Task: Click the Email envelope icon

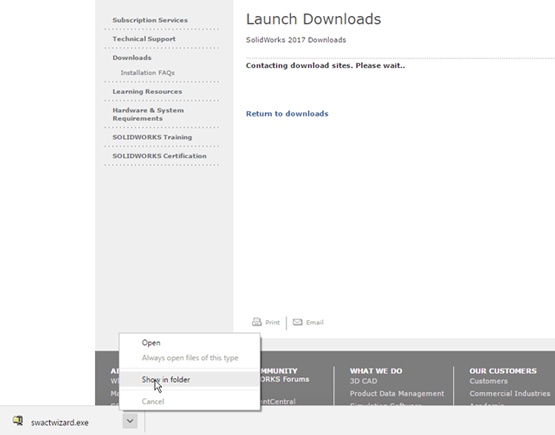Action: tap(297, 322)
